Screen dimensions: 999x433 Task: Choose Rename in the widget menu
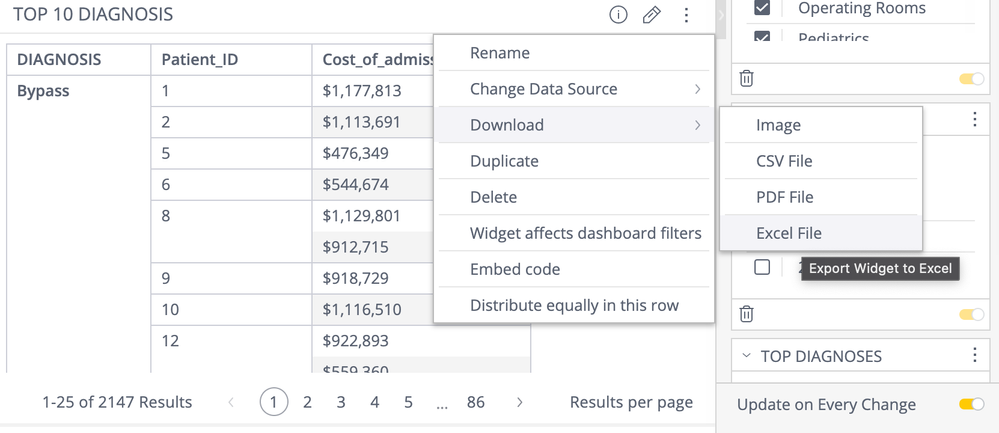[x=500, y=53]
